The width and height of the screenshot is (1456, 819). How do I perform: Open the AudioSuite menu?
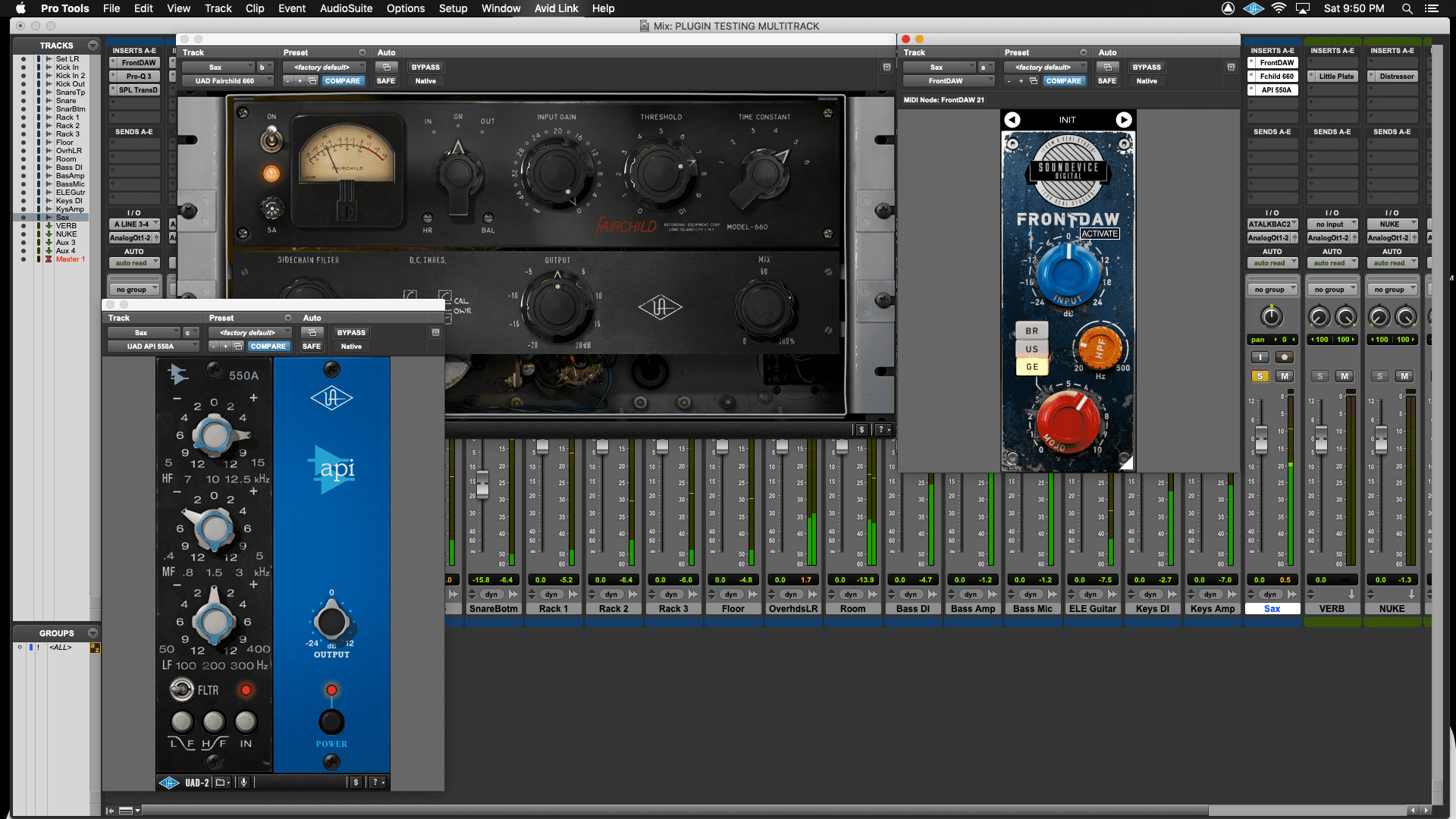(x=346, y=8)
